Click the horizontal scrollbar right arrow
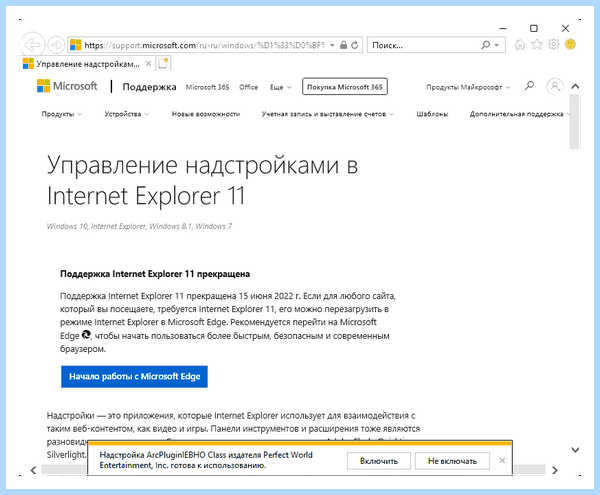The image size is (600, 495). tap(555, 470)
